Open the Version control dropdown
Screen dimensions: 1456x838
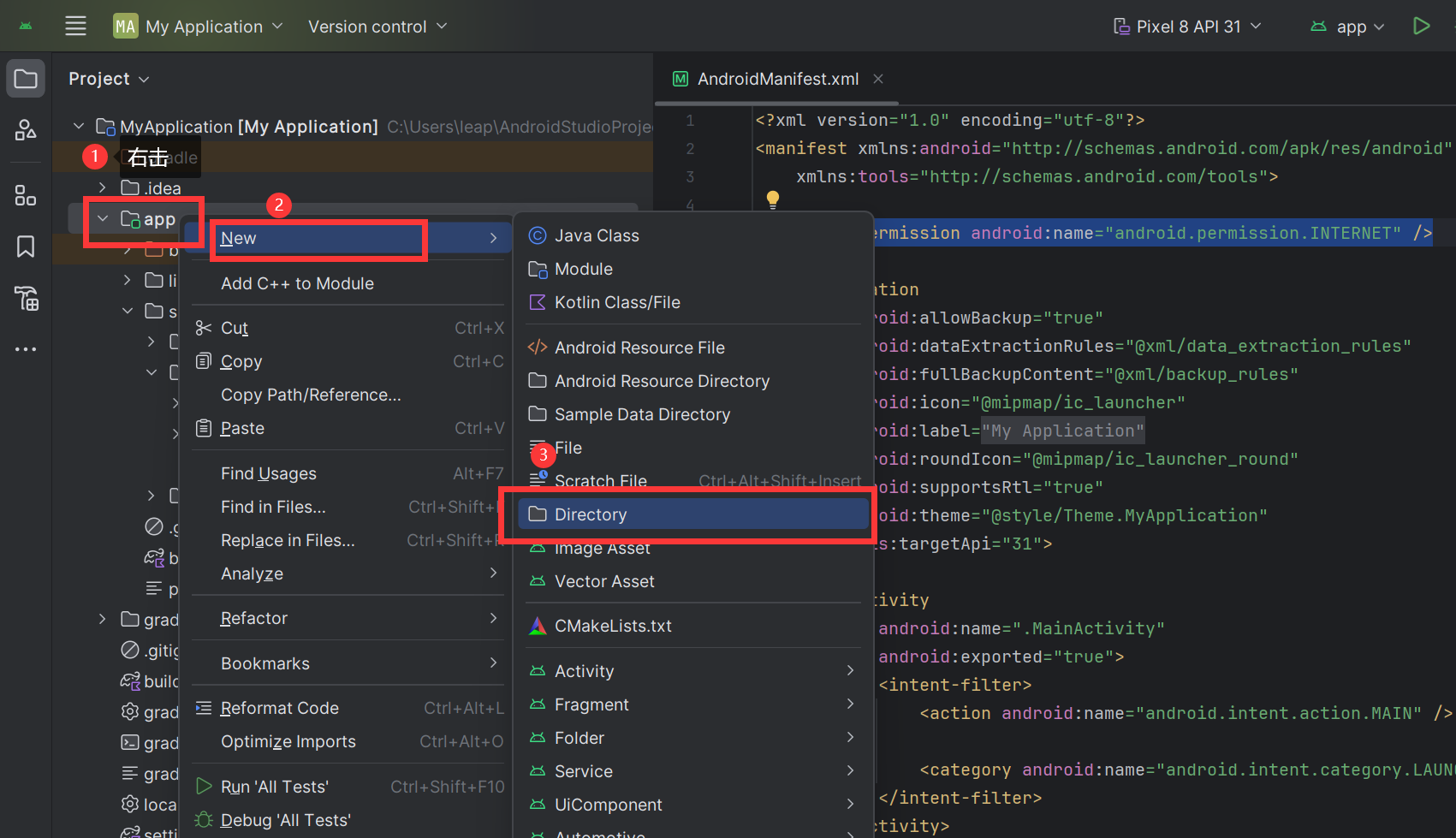tap(377, 27)
